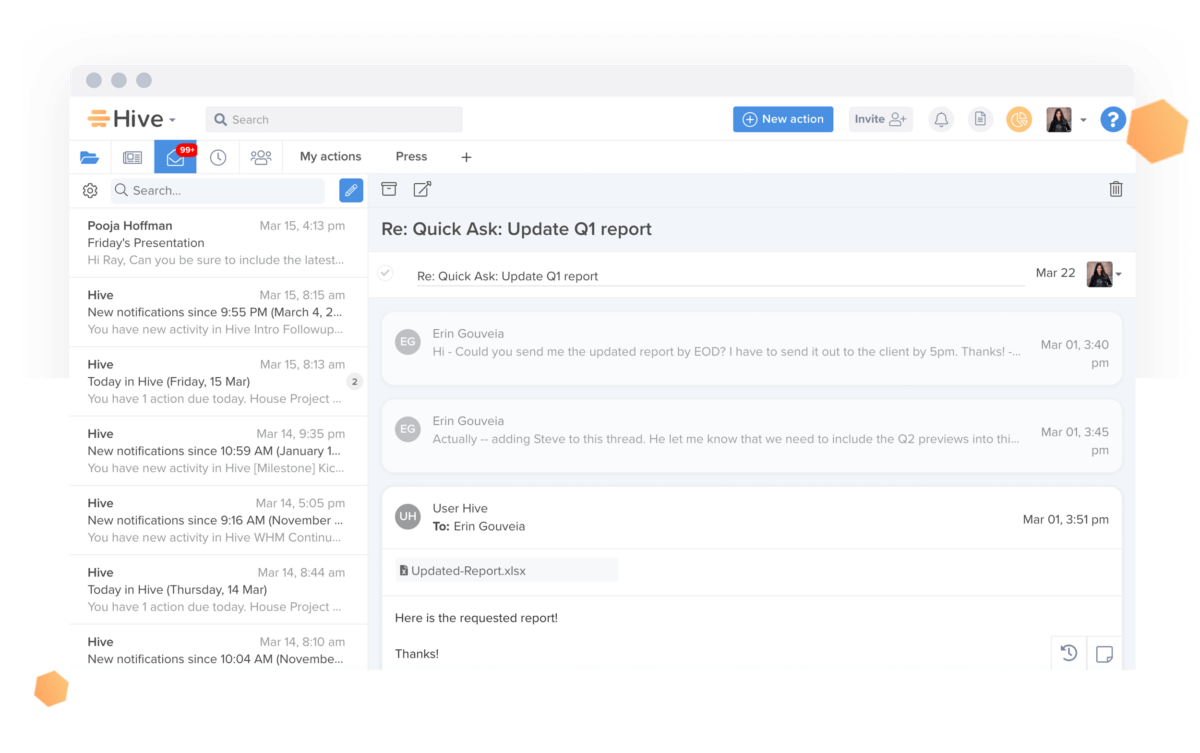
Task: Open Today in Hive (Thursday, 14 Mar) email
Action: 218,590
